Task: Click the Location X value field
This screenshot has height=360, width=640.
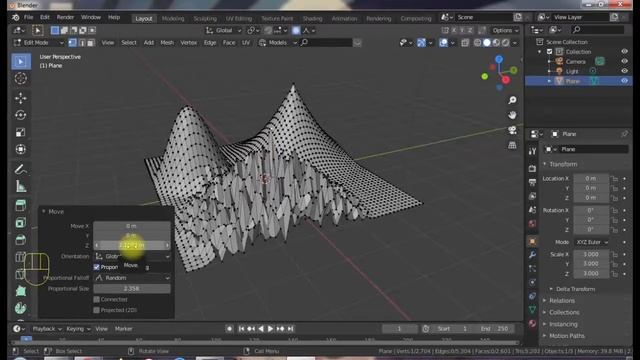Action: [x=591, y=178]
